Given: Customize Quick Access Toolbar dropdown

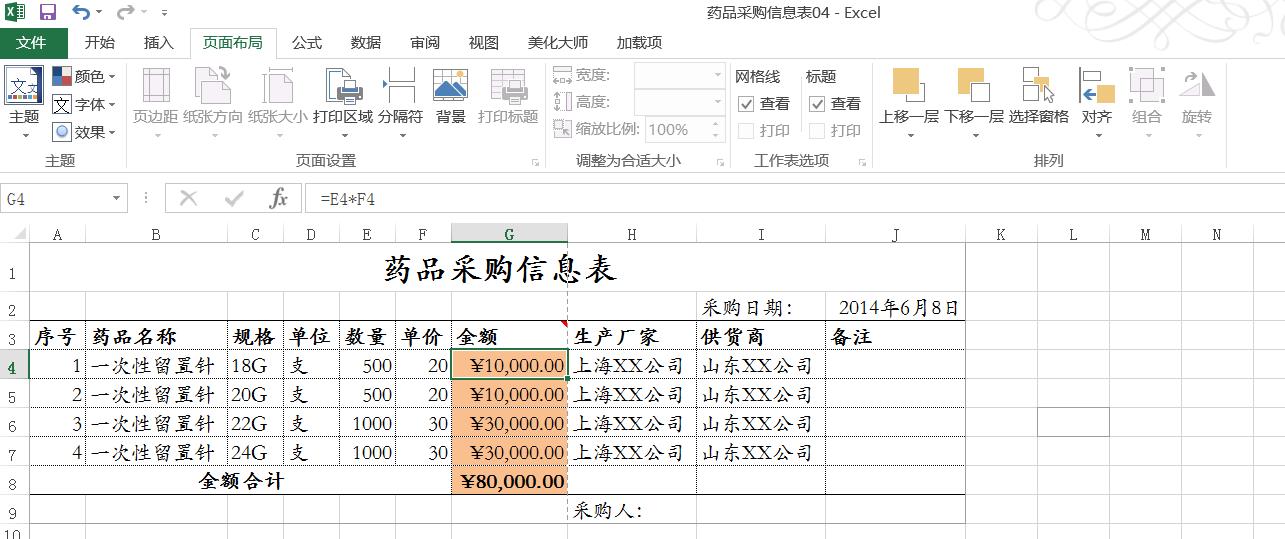Looking at the screenshot, I should [x=164, y=13].
